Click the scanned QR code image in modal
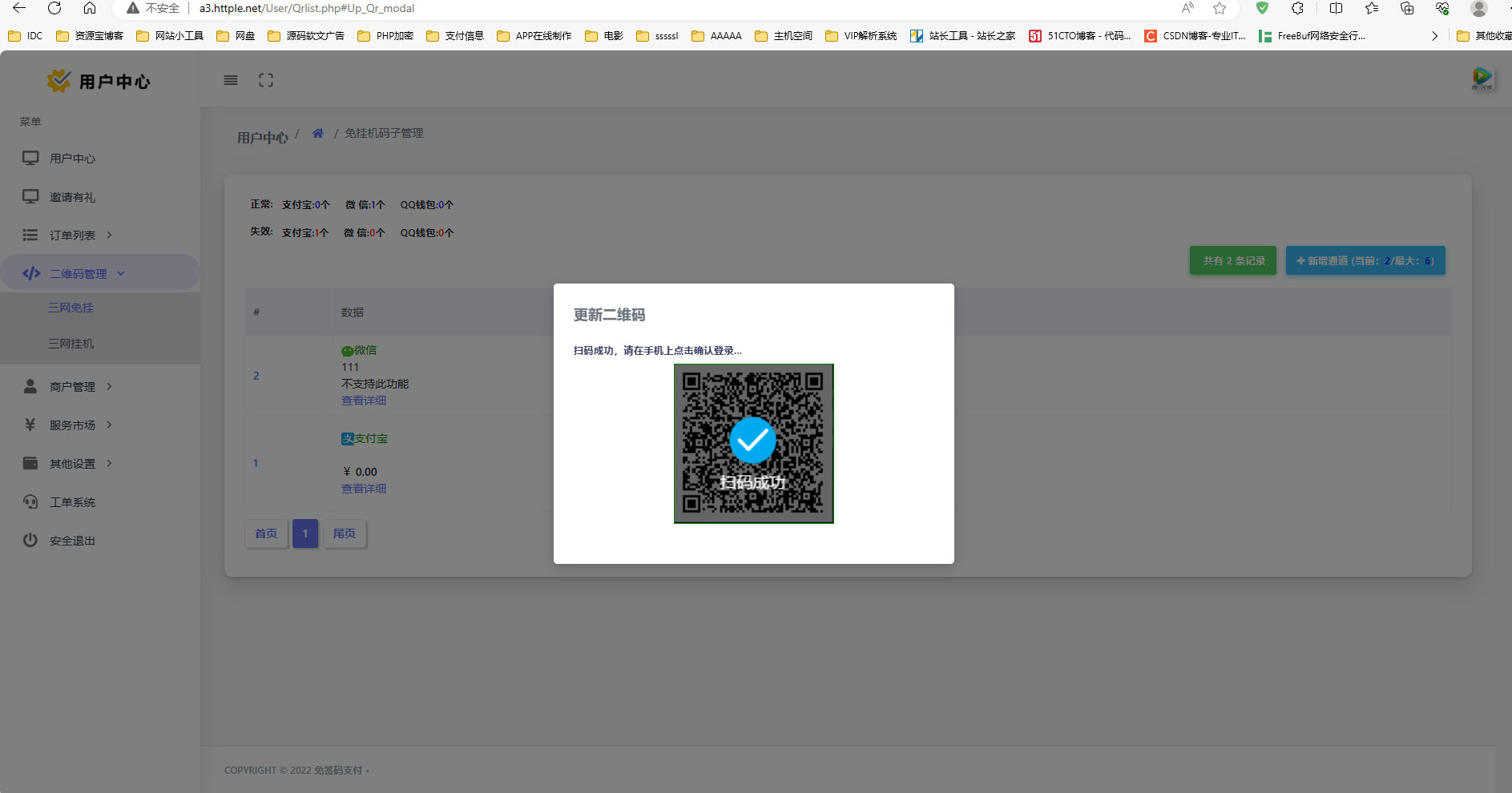Viewport: 1512px width, 793px height. pyautogui.click(x=754, y=444)
